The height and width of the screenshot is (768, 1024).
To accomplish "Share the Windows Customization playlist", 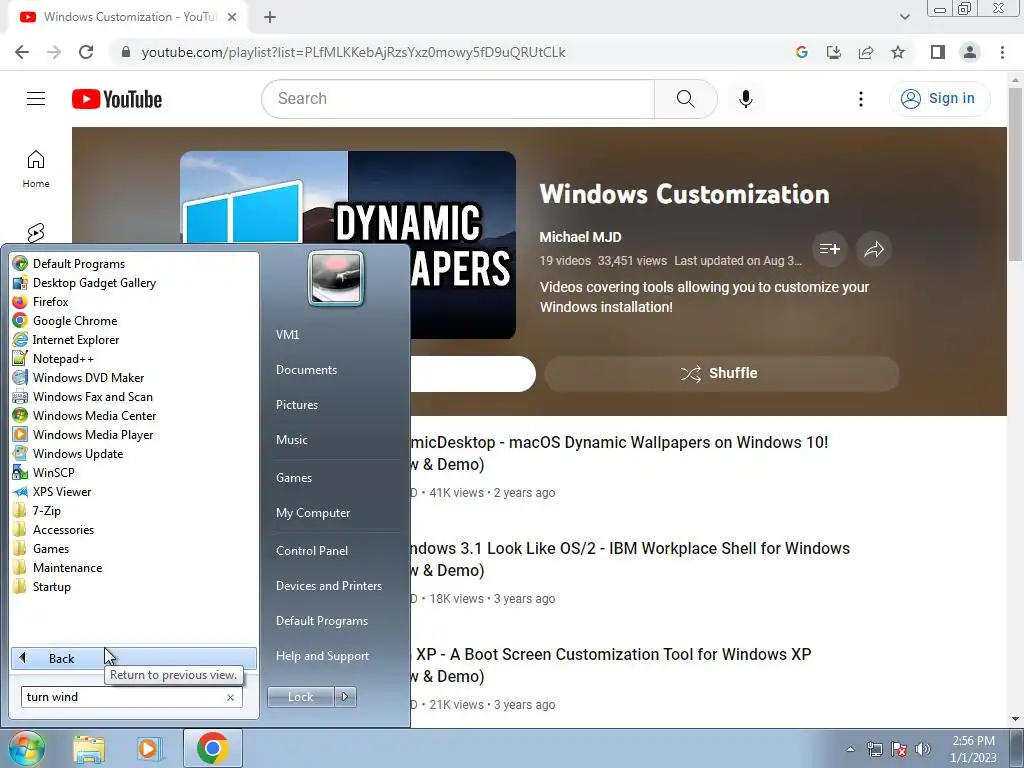I will pyautogui.click(x=874, y=249).
